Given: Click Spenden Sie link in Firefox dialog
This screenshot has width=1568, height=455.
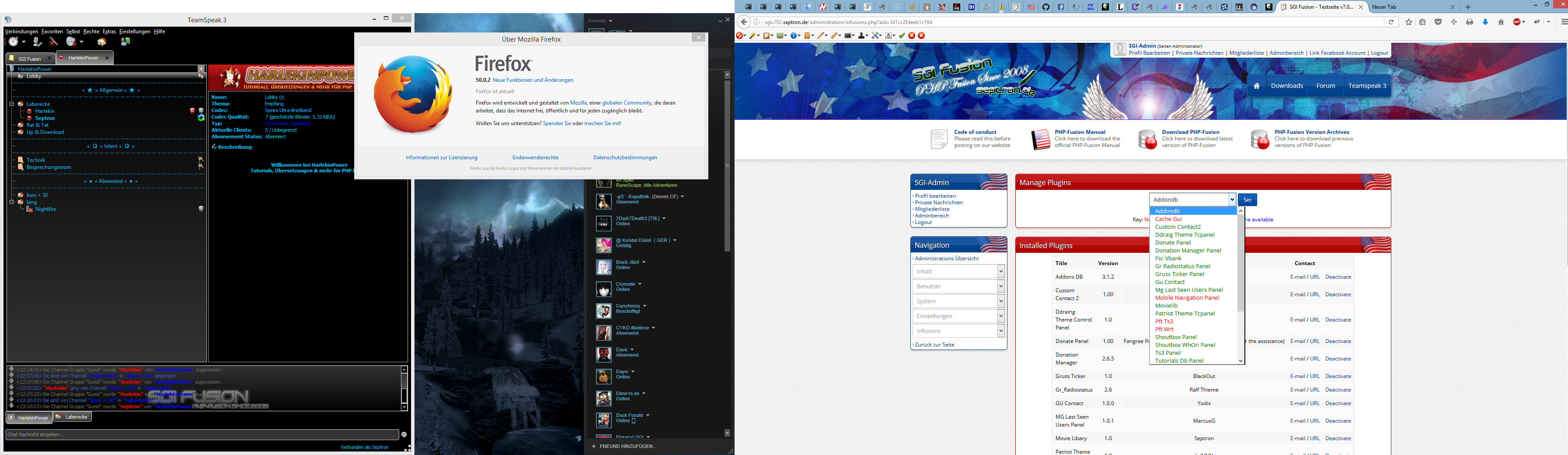Looking at the screenshot, I should point(557,123).
